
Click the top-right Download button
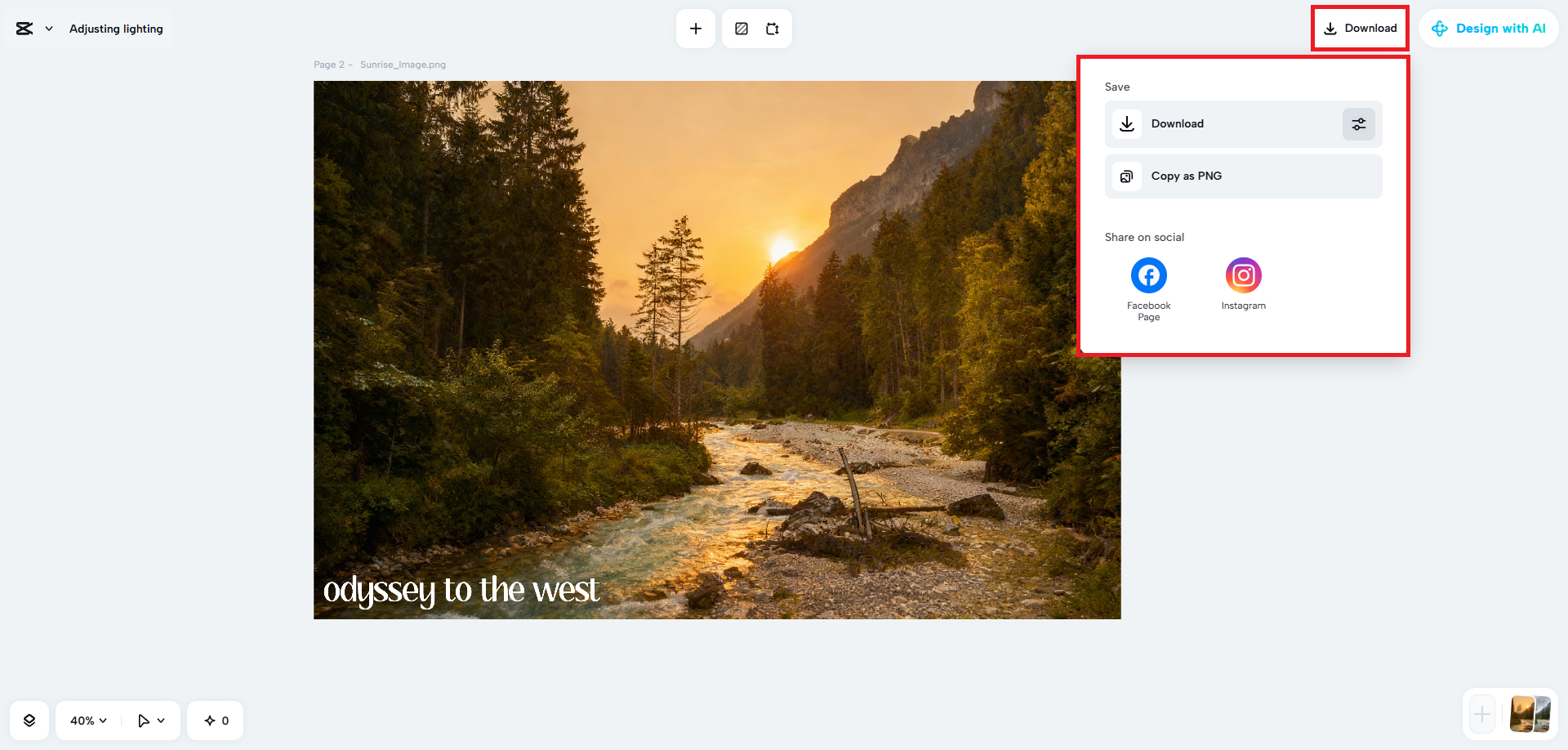pyautogui.click(x=1361, y=29)
